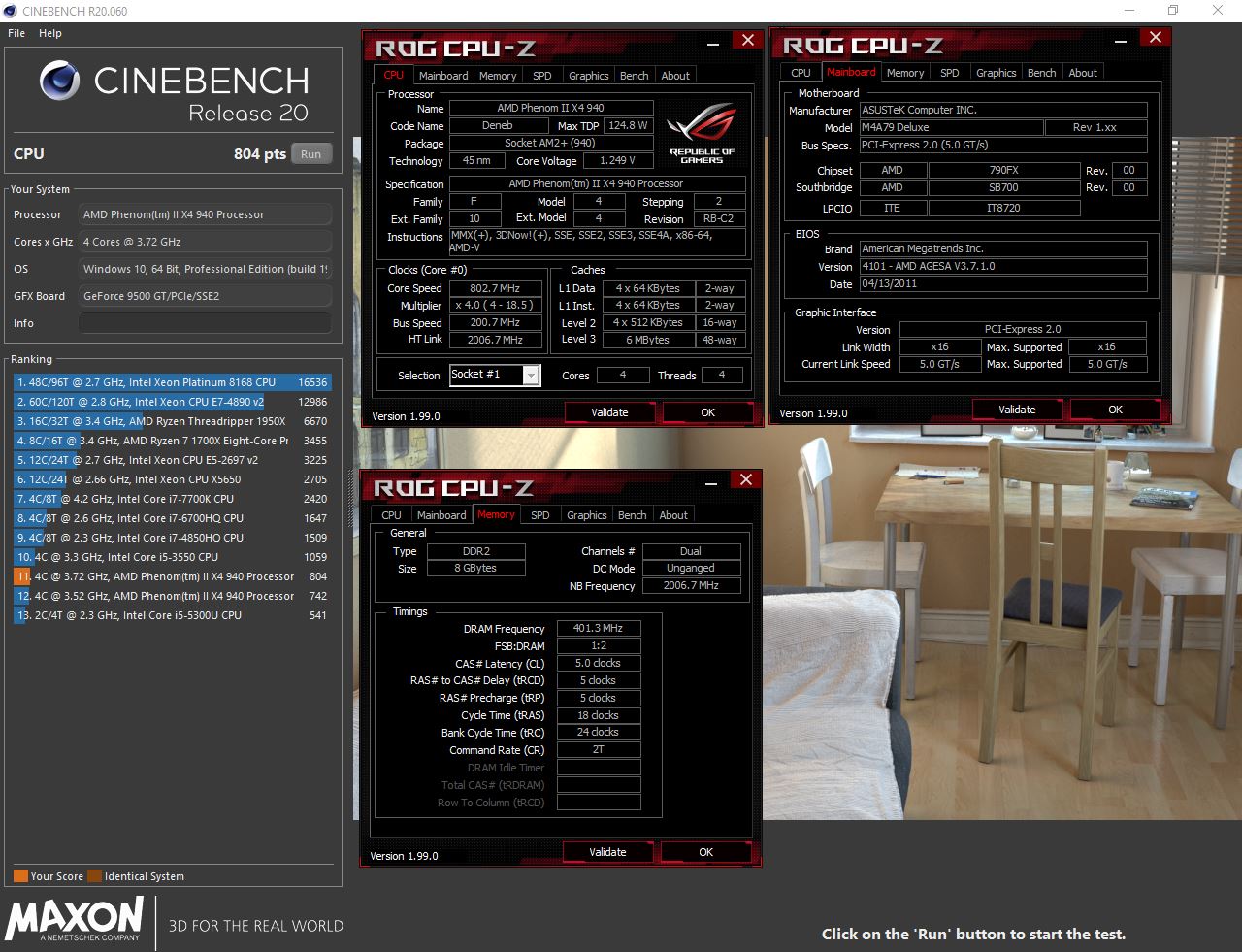
Task: Click the orange Your Score legend swatch
Action: pos(20,876)
